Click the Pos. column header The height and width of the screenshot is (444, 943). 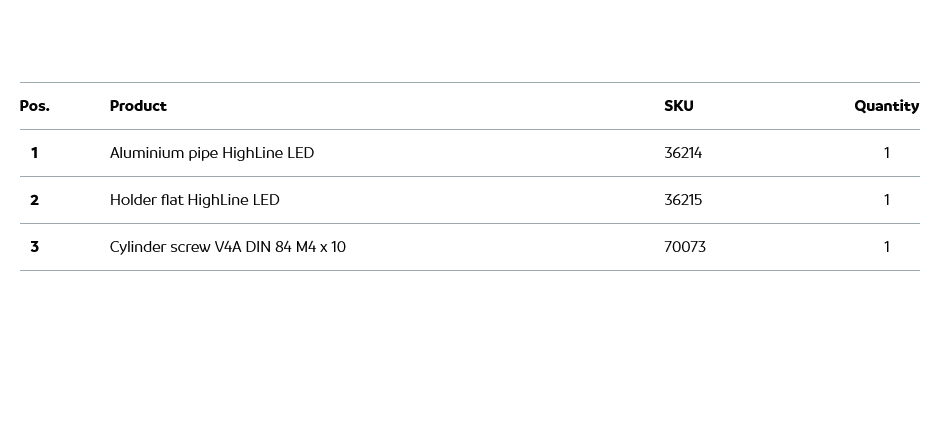coord(34,106)
